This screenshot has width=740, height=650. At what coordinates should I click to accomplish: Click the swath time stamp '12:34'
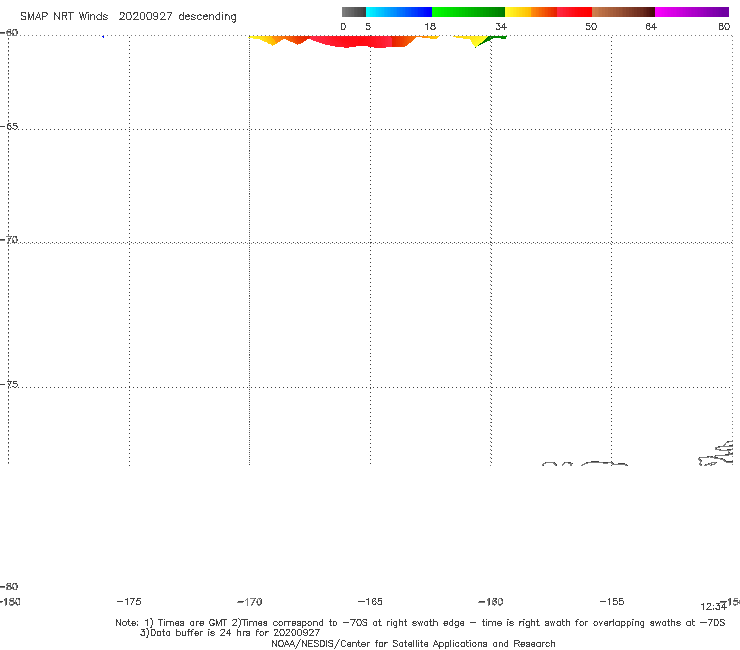713,607
